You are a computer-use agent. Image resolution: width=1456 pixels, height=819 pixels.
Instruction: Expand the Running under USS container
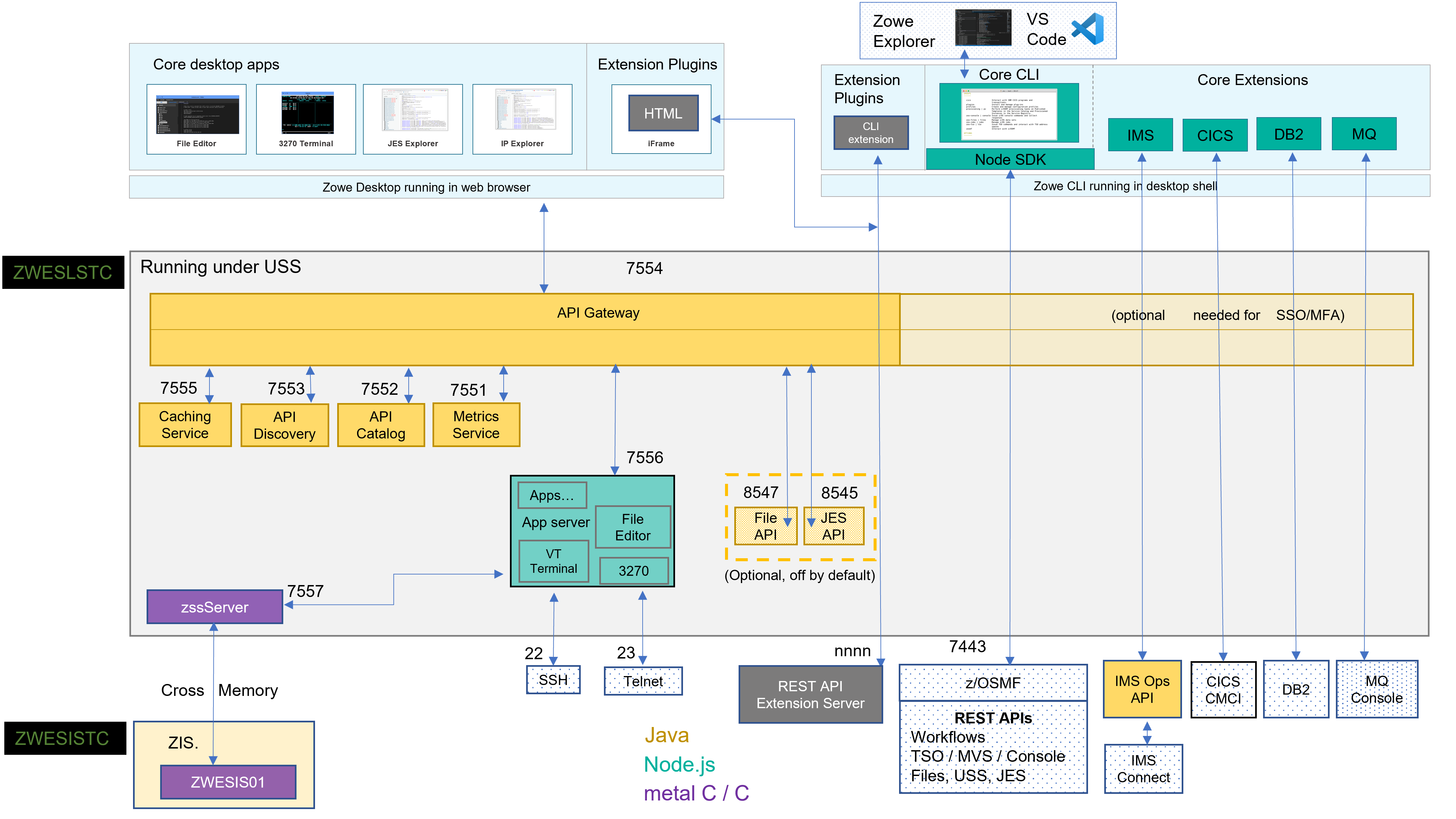220,266
